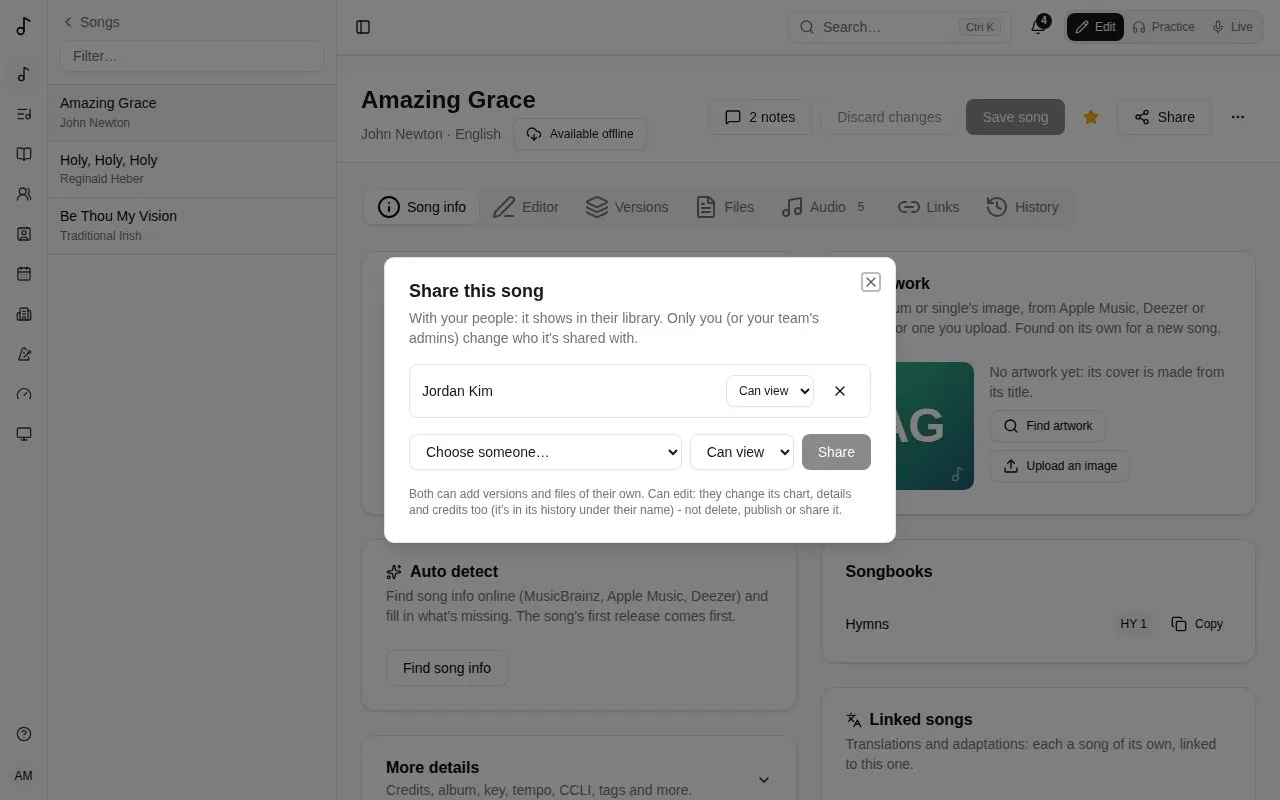Click the app logo music note

pyautogui.click(x=24, y=27)
